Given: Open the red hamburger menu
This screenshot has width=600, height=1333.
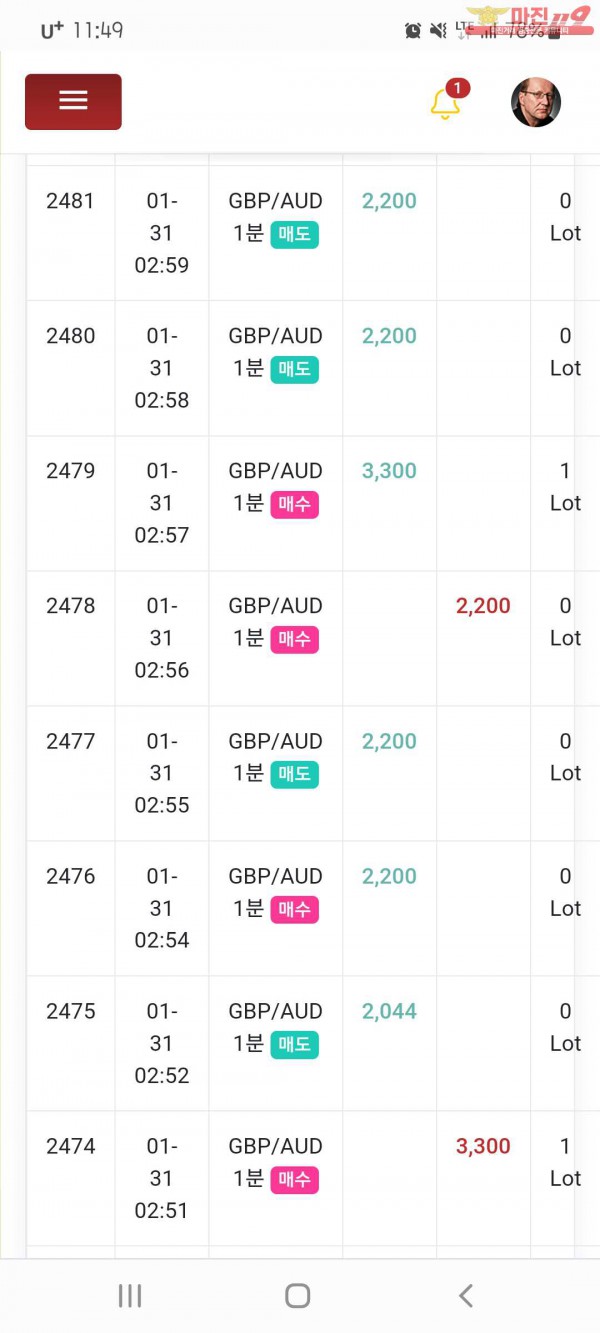Looking at the screenshot, I should point(73,101).
